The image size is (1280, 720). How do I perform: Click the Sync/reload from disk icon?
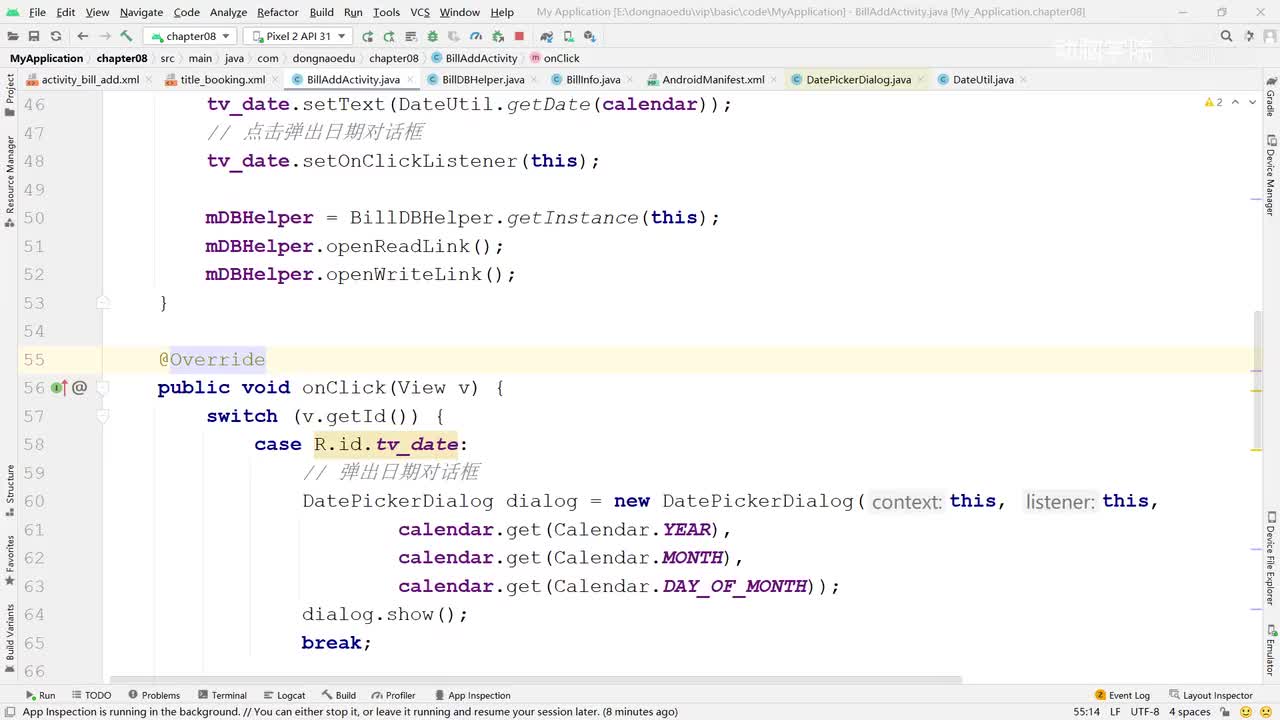coord(56,36)
